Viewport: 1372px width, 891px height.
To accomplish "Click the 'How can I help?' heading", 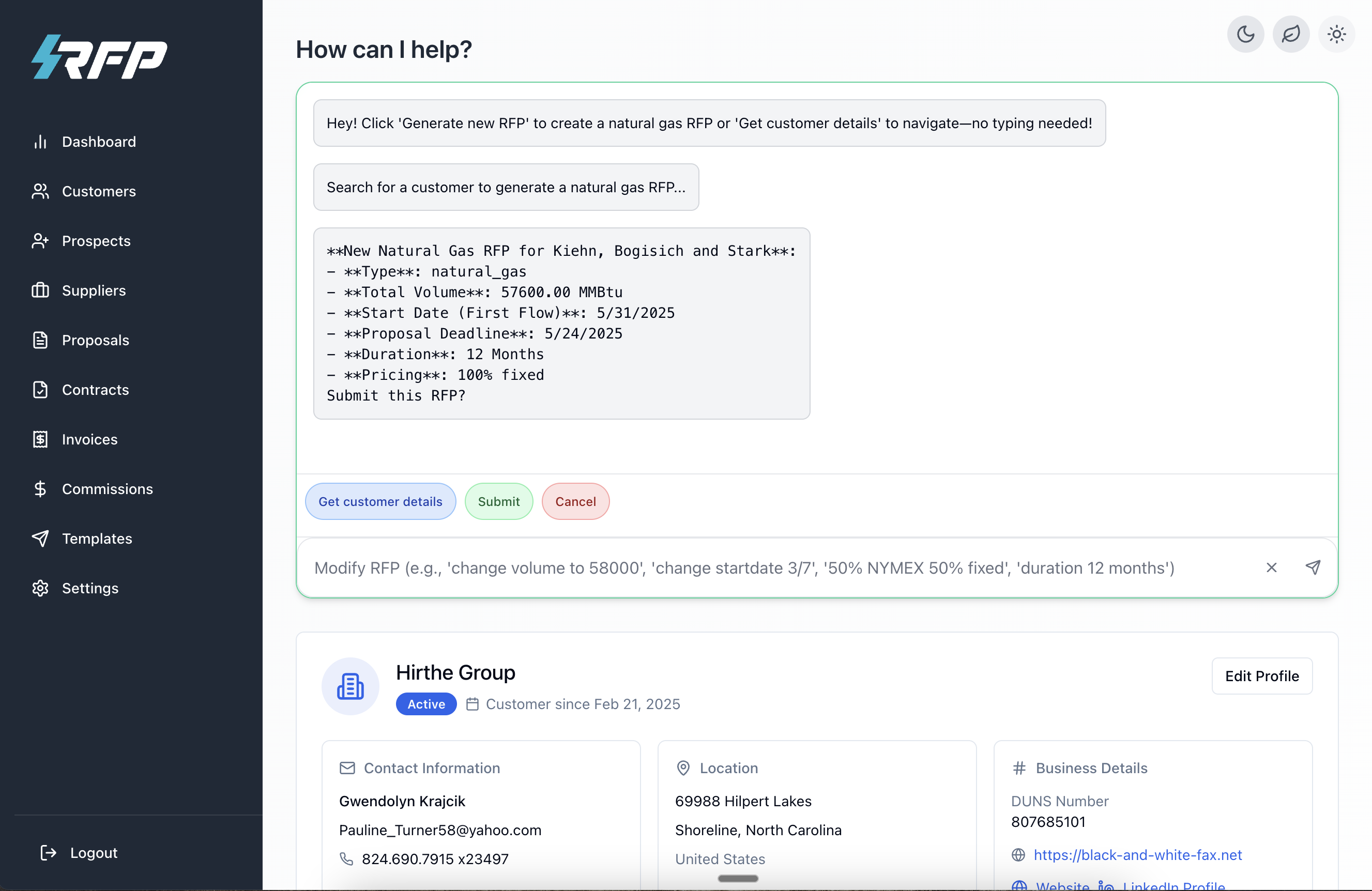I will click(x=384, y=49).
